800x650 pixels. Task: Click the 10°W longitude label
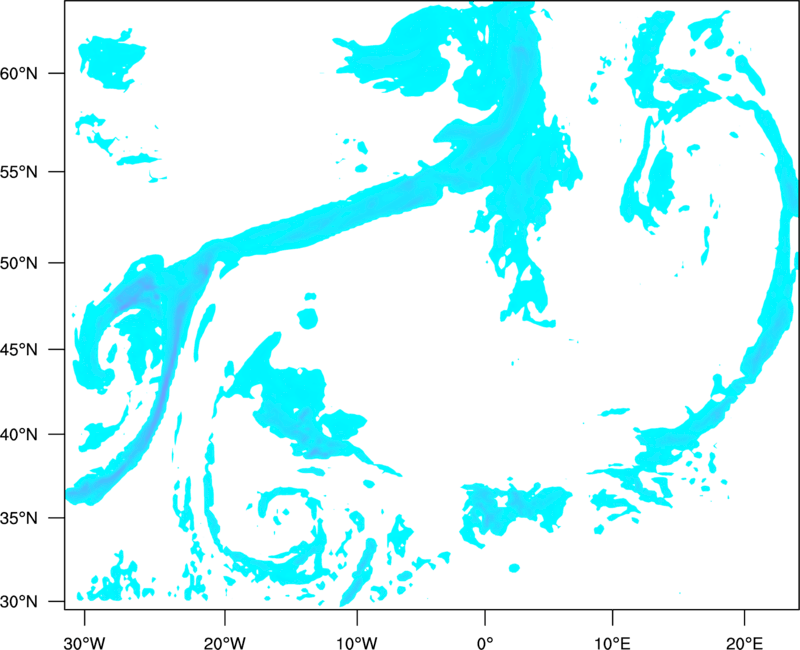(x=357, y=643)
